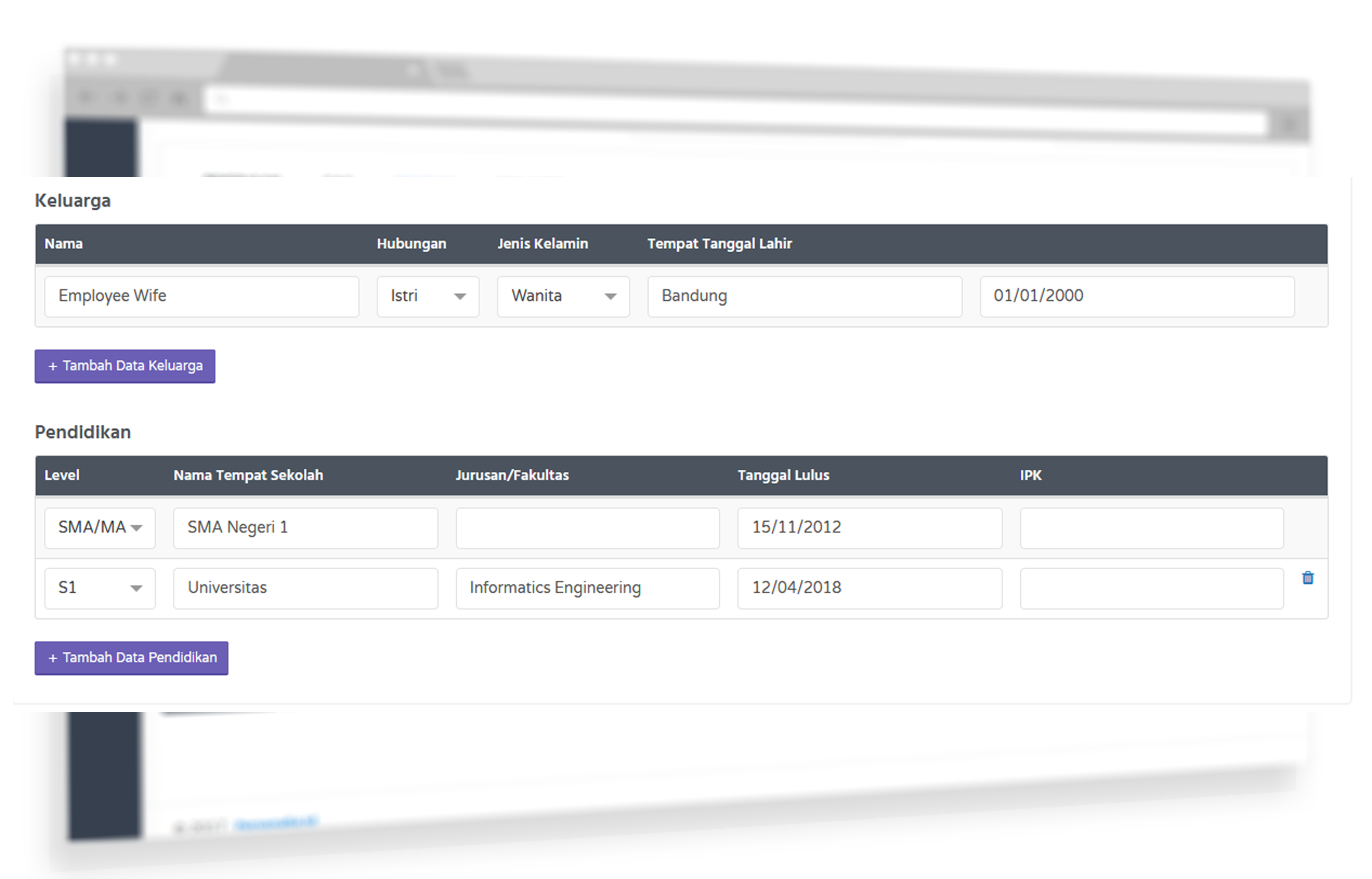This screenshot has width=1372, height=879.
Task: Edit the Informatics Engineering major field
Action: pos(587,588)
